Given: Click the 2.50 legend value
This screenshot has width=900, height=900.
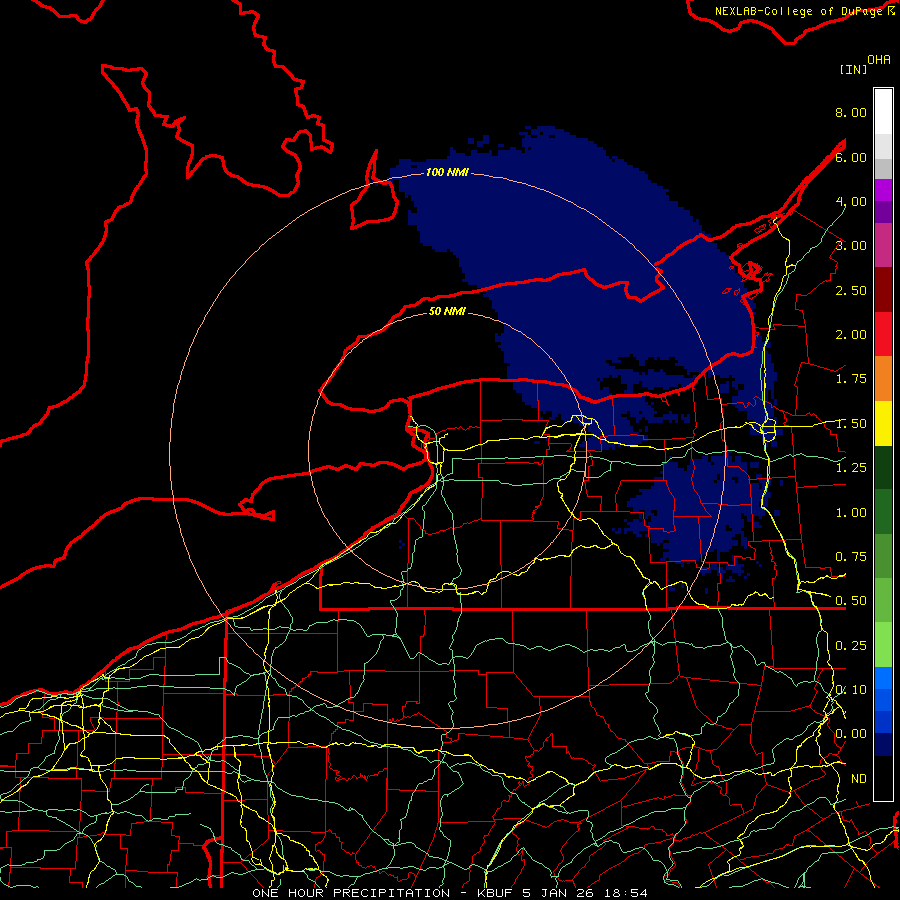Looking at the screenshot, I should [851, 290].
